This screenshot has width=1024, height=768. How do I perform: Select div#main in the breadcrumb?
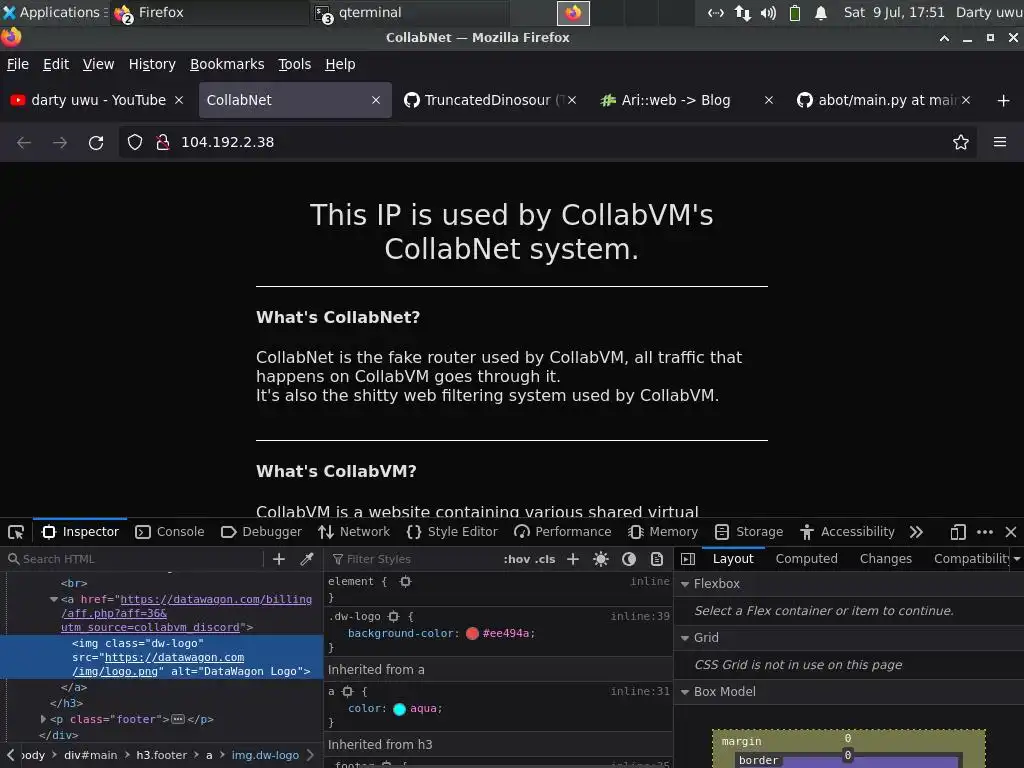90,756
